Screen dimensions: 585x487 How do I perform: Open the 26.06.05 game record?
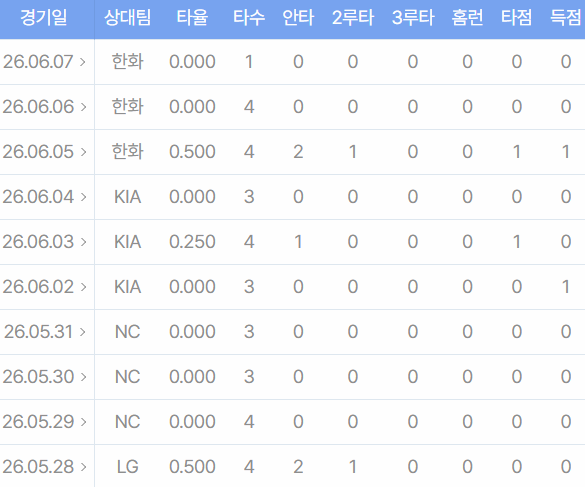(44, 152)
